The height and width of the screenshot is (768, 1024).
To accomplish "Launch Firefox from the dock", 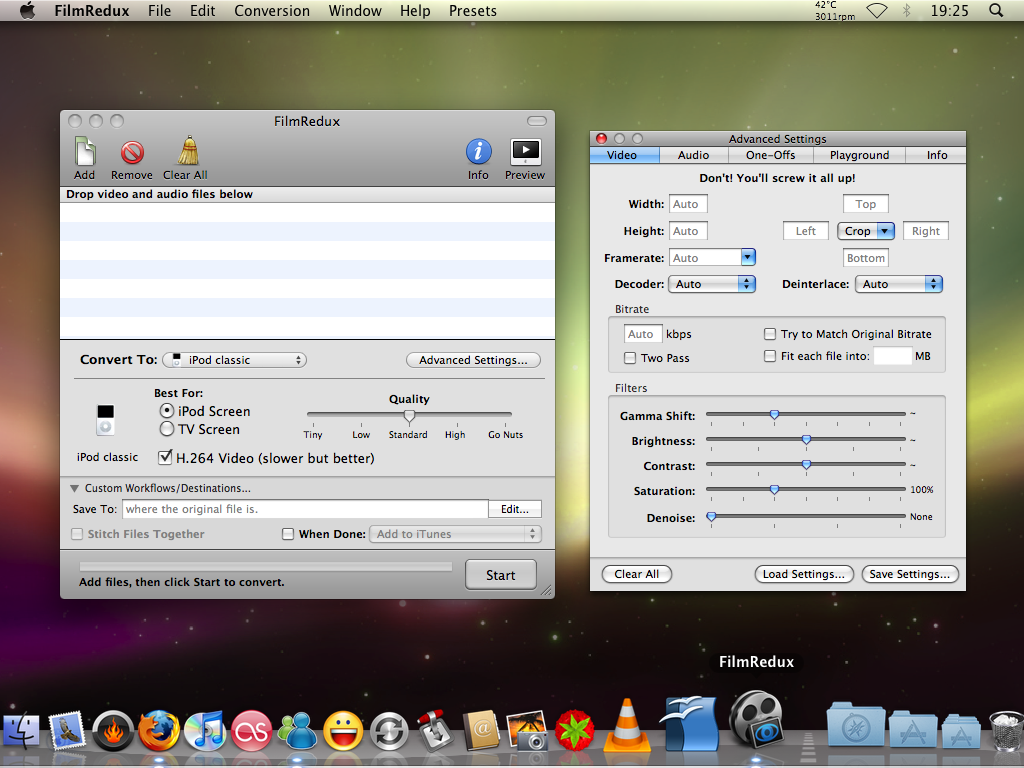I will point(158,731).
